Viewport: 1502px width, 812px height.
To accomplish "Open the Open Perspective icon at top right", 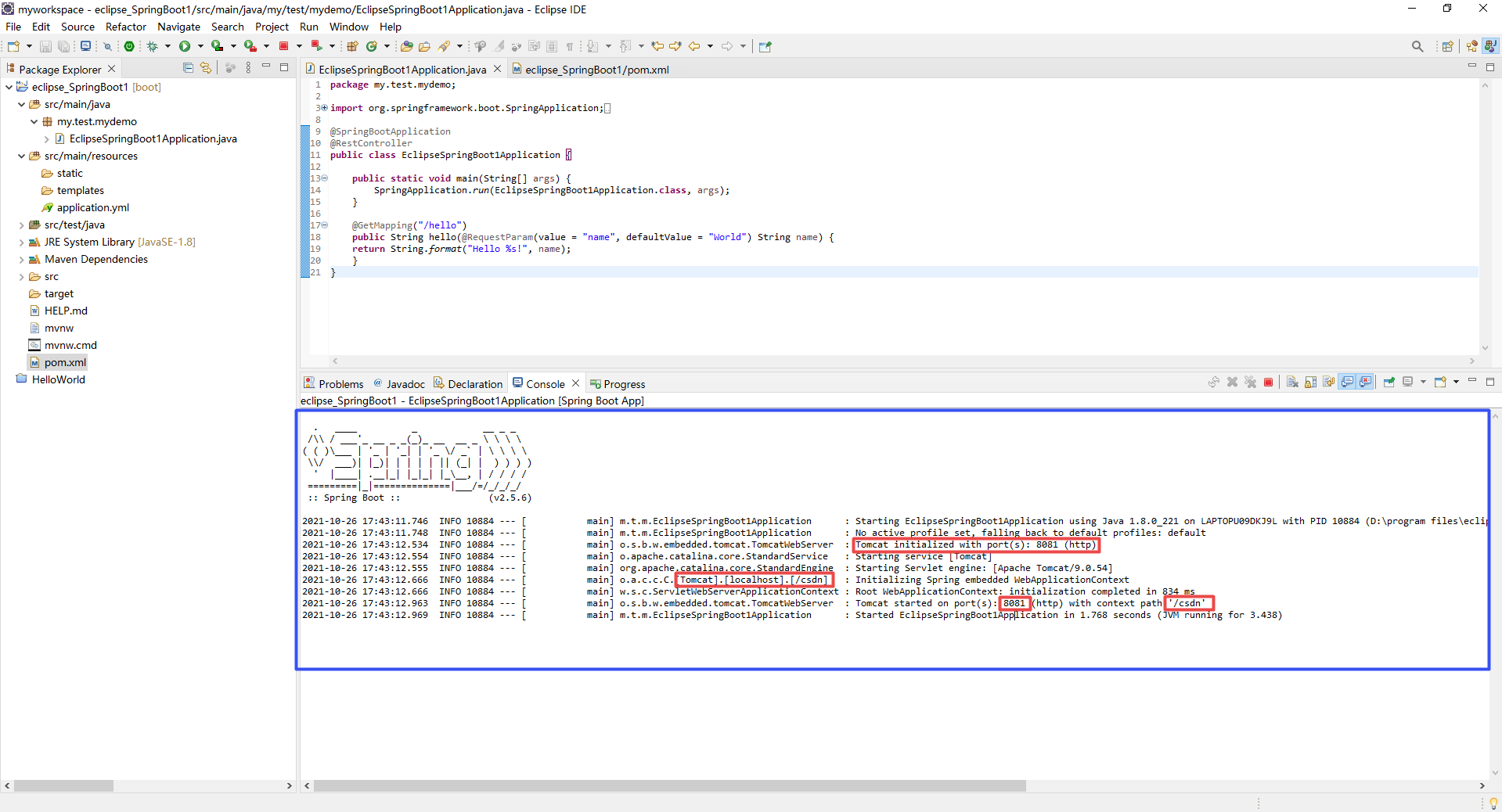I will (1448, 47).
